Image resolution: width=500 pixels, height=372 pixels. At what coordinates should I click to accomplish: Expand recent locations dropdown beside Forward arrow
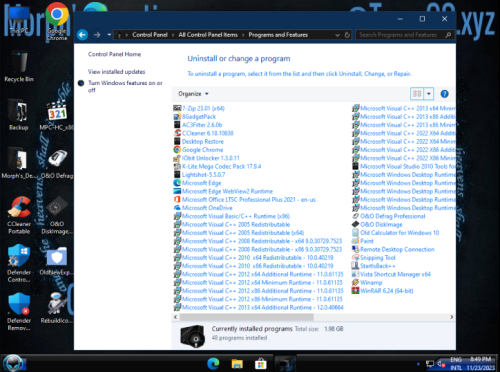click(109, 35)
